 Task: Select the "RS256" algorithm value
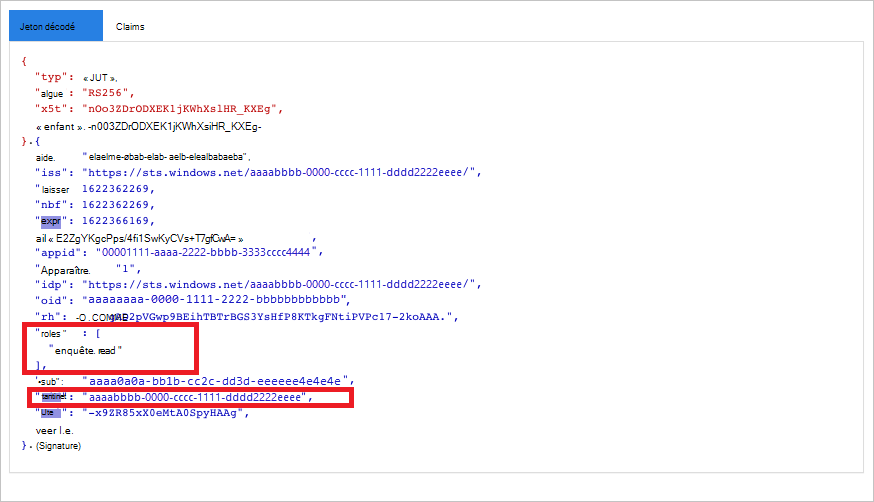click(105, 92)
